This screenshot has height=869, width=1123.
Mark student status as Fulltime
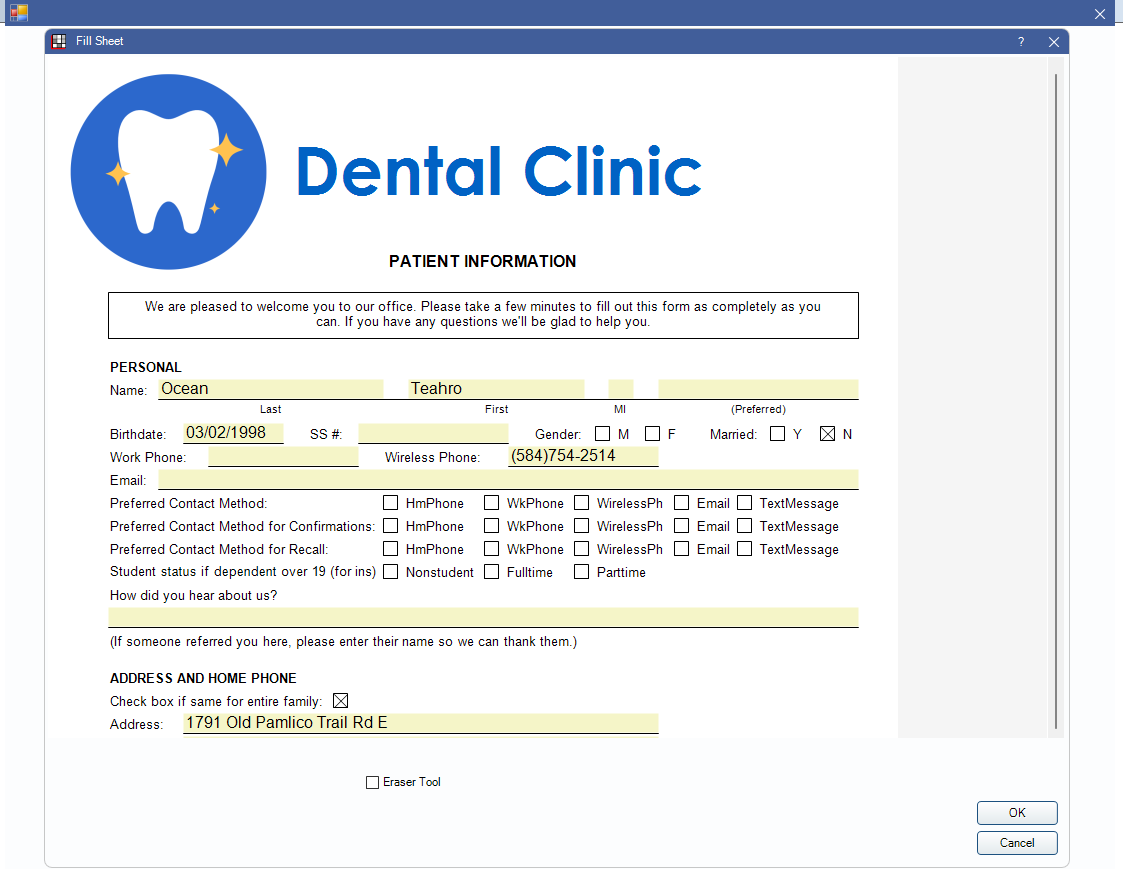(x=491, y=571)
